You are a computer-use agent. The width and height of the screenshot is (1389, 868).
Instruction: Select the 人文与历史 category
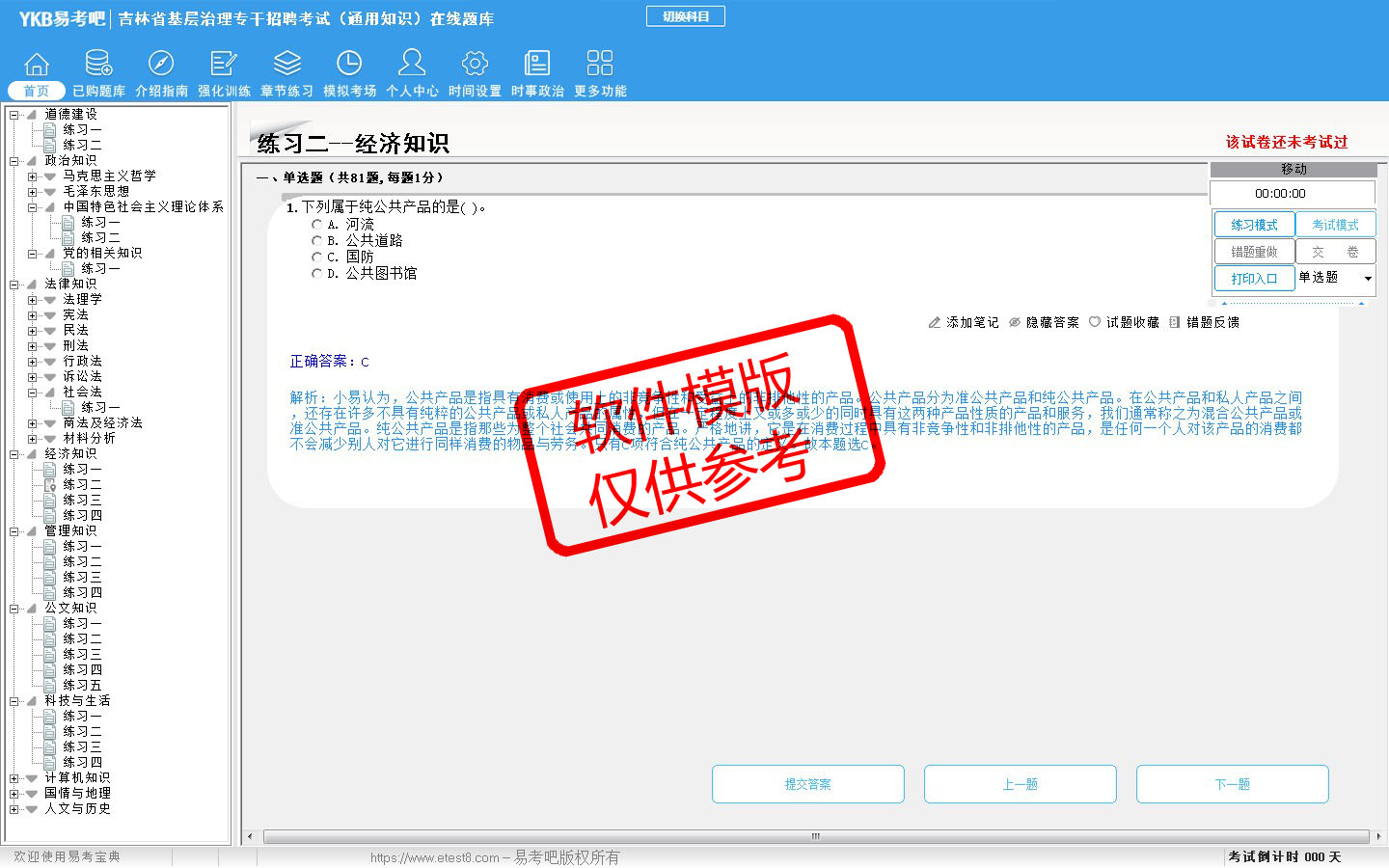coord(77,808)
